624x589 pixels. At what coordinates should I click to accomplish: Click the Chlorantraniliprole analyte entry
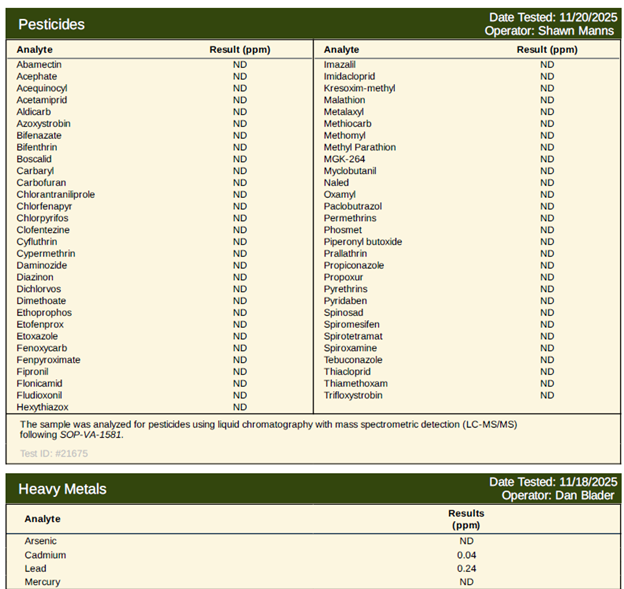(56, 195)
